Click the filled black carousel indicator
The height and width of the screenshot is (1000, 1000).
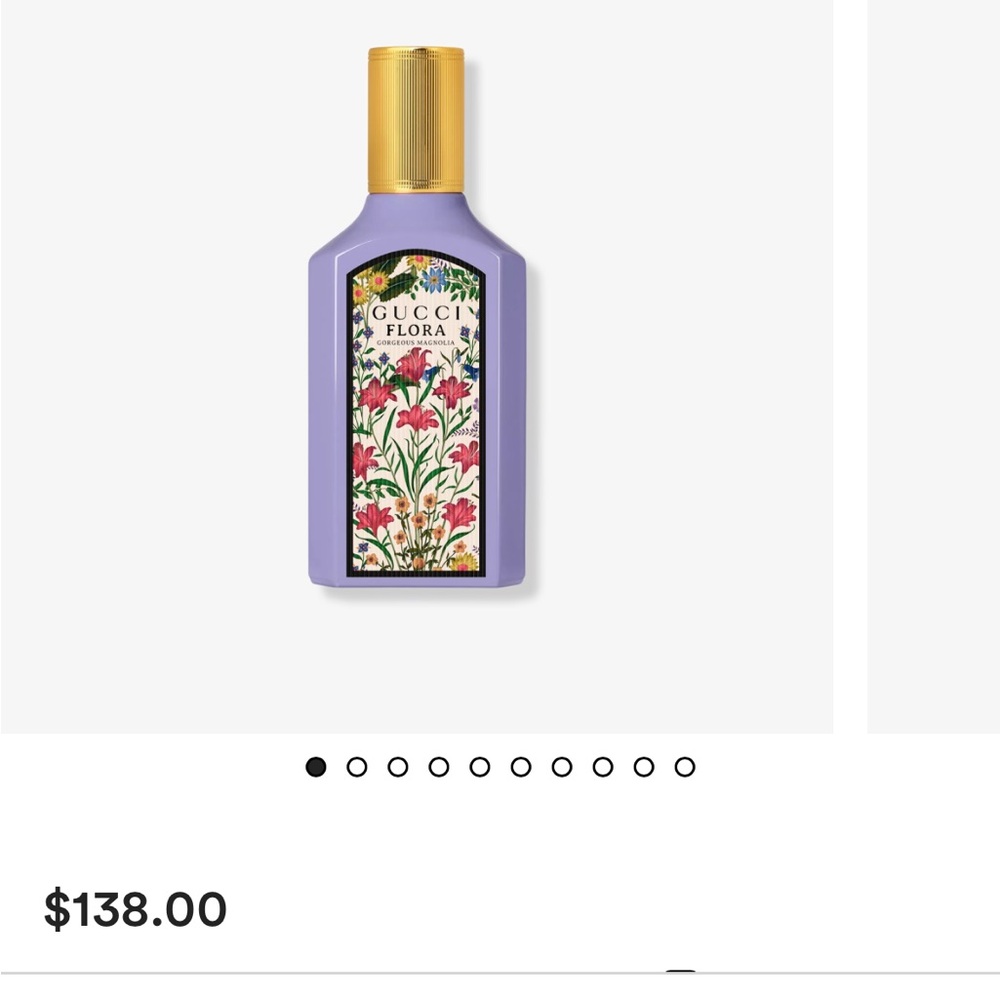pos(315,766)
